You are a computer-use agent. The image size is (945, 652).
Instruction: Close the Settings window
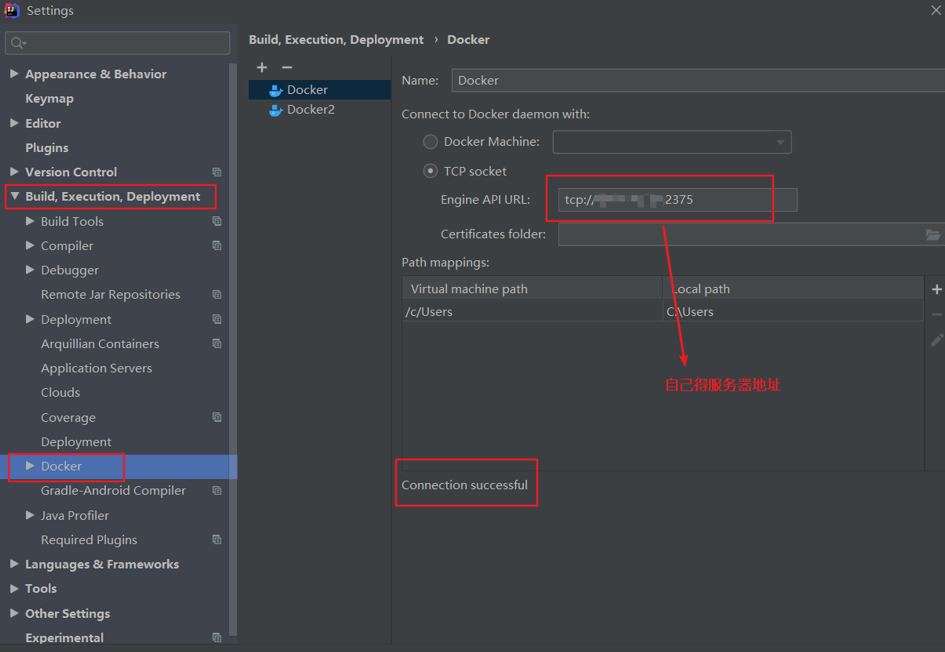[936, 10]
